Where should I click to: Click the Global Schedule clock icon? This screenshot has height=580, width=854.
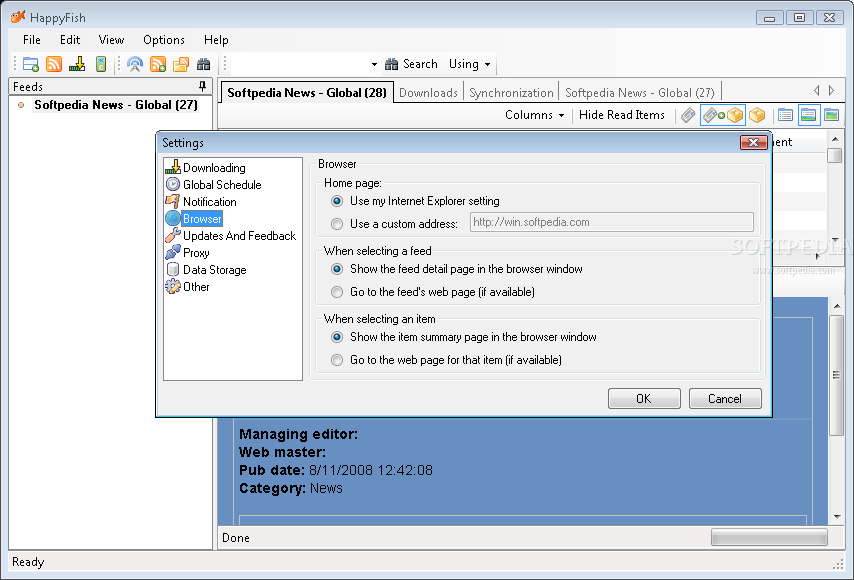[173, 184]
